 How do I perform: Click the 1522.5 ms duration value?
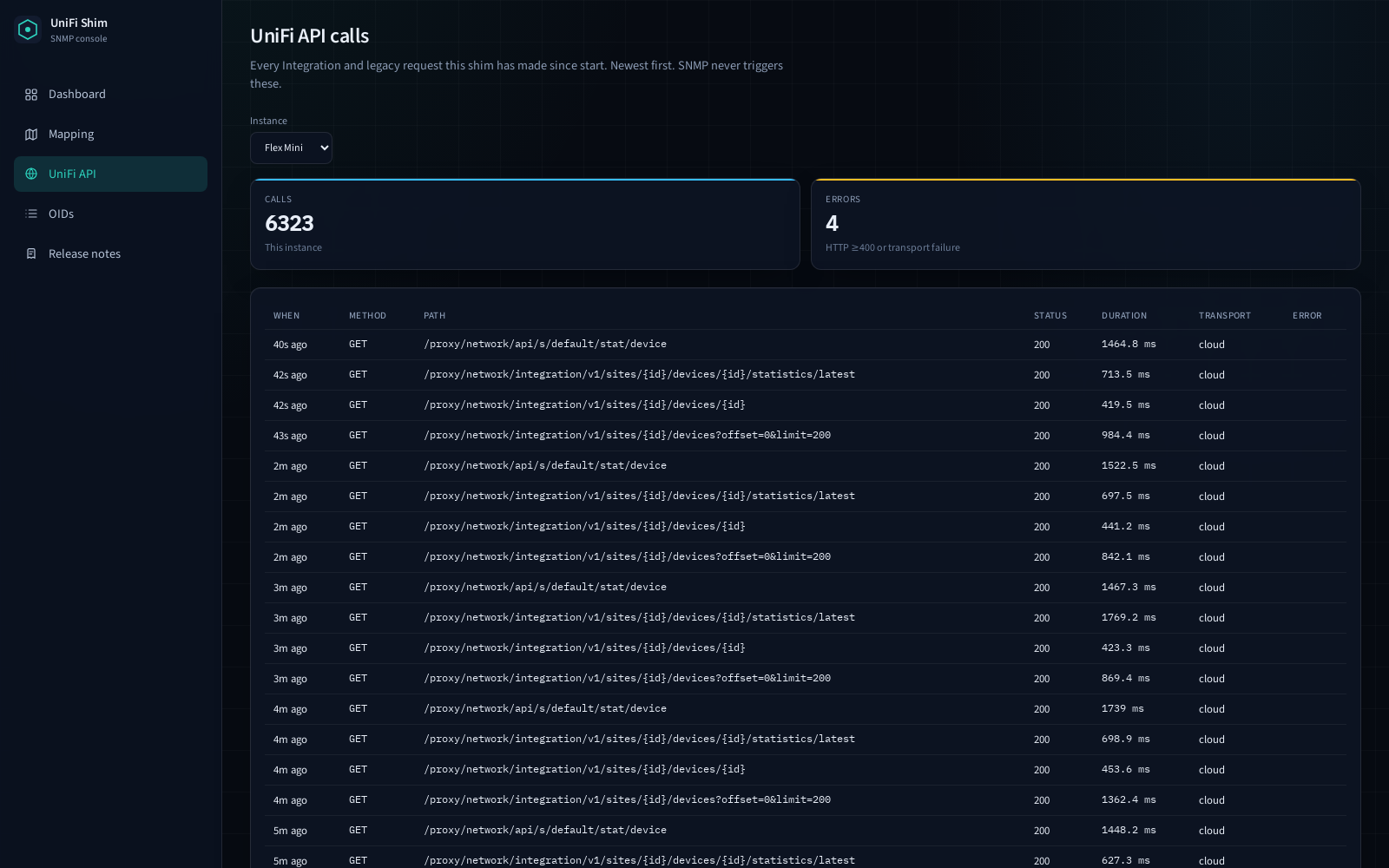(x=1129, y=465)
